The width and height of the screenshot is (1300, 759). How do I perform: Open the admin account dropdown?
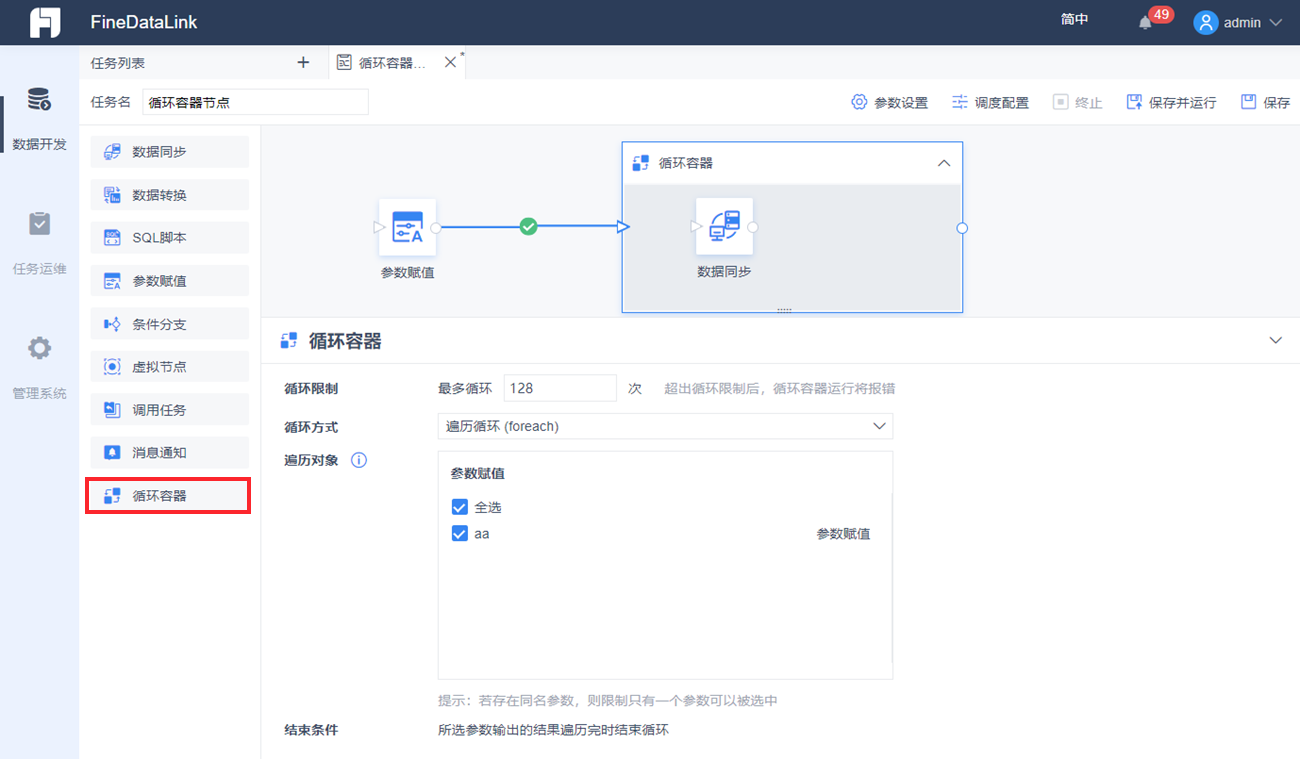1275,22
